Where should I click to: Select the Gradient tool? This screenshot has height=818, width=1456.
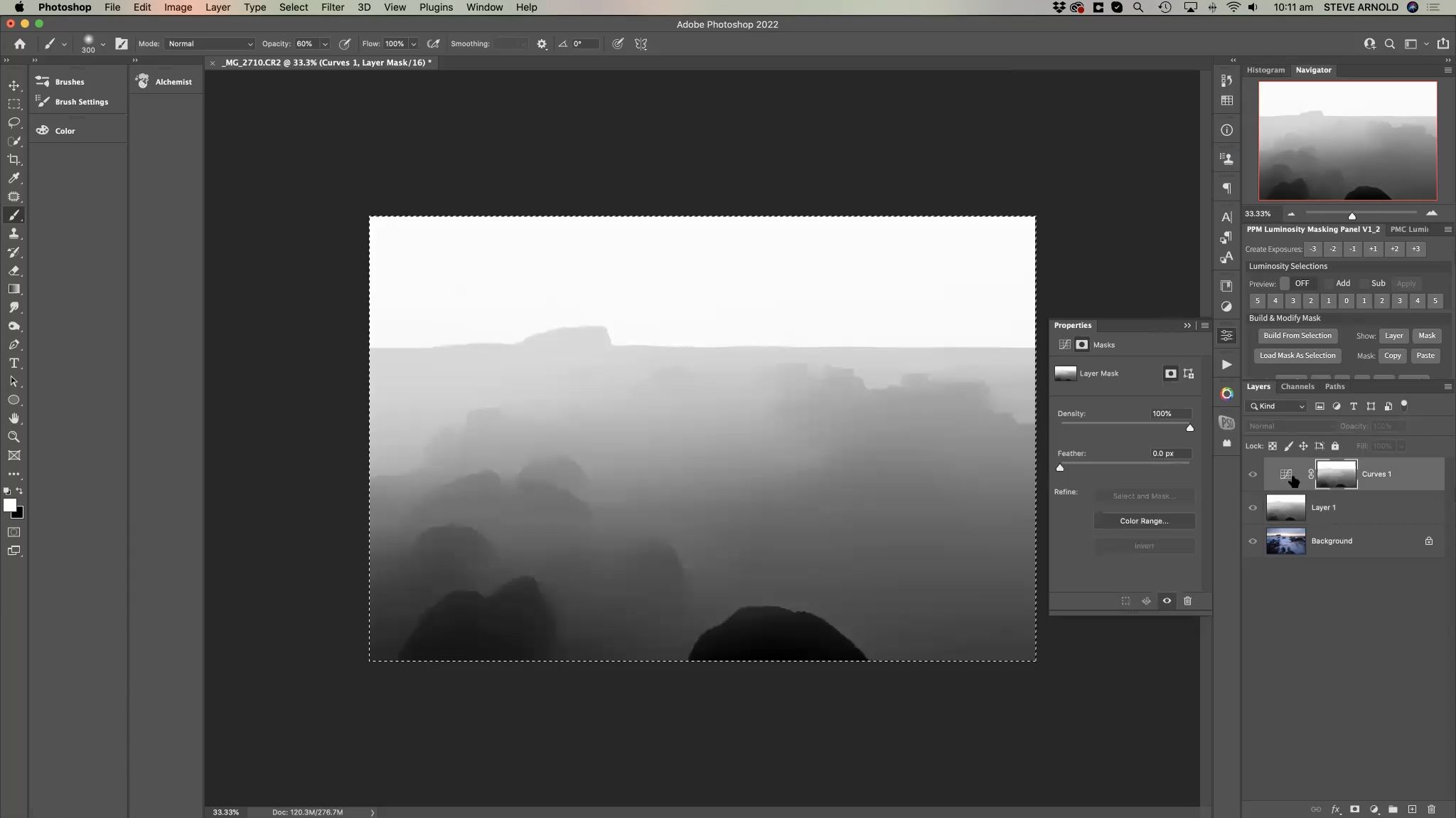(x=14, y=290)
